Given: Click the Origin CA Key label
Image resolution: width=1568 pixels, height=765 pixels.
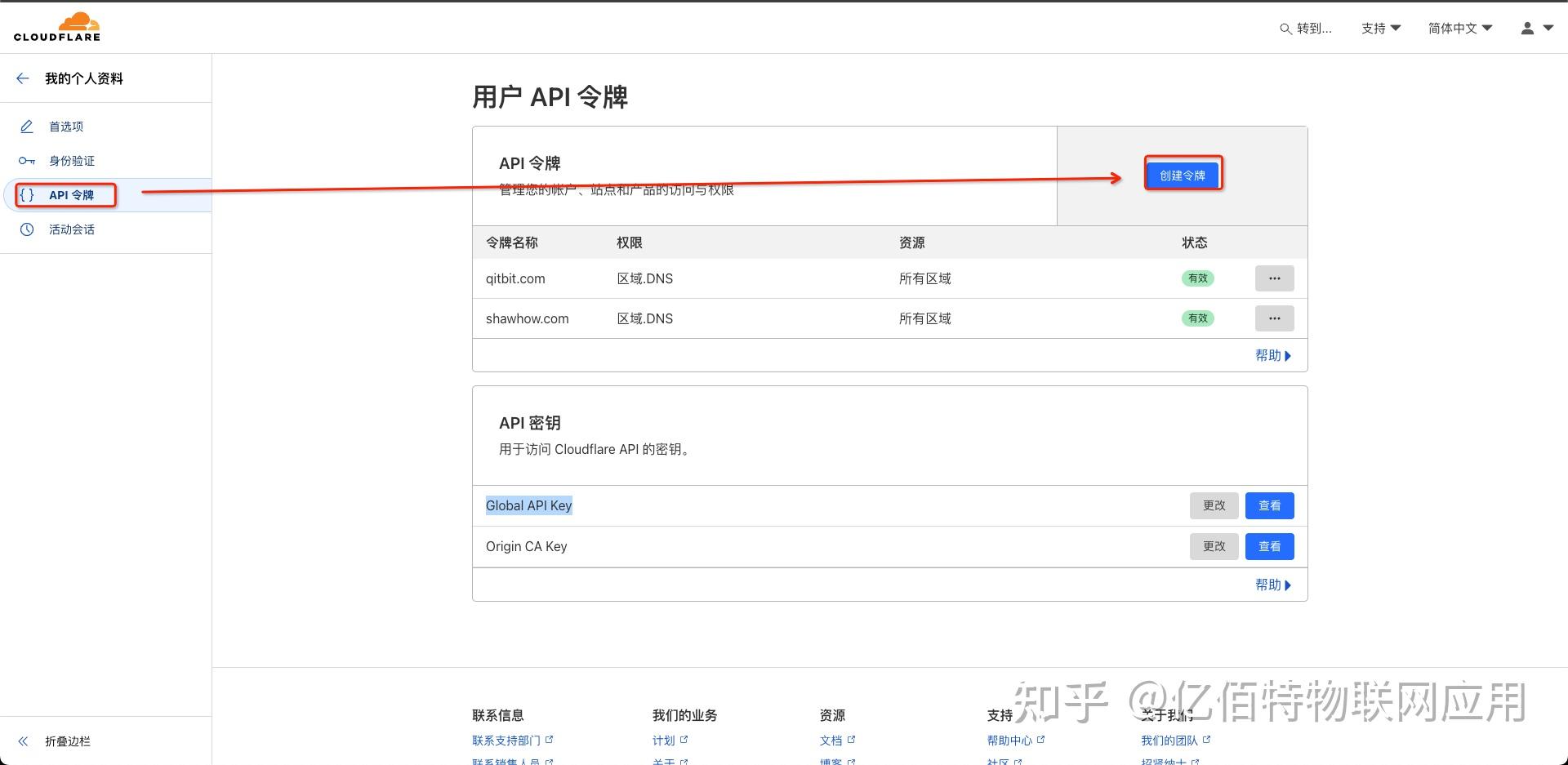Looking at the screenshot, I should pos(527,546).
